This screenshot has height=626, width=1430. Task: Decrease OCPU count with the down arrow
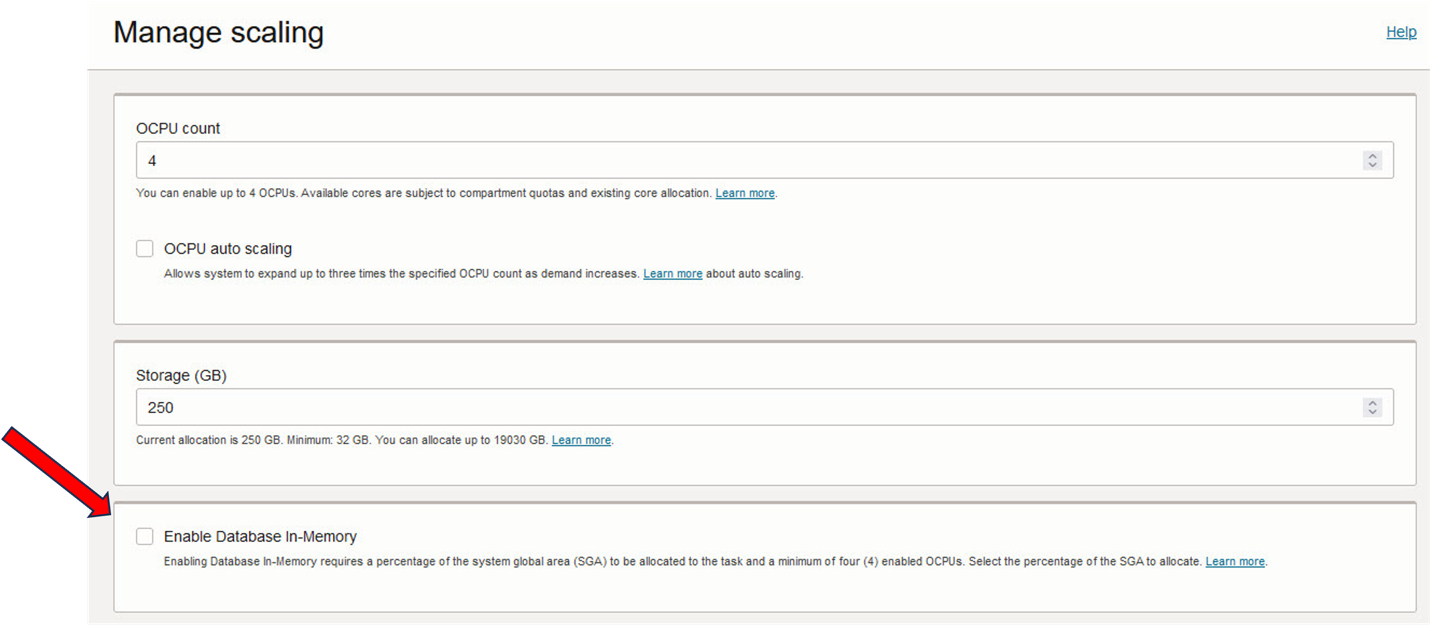[x=1372, y=165]
